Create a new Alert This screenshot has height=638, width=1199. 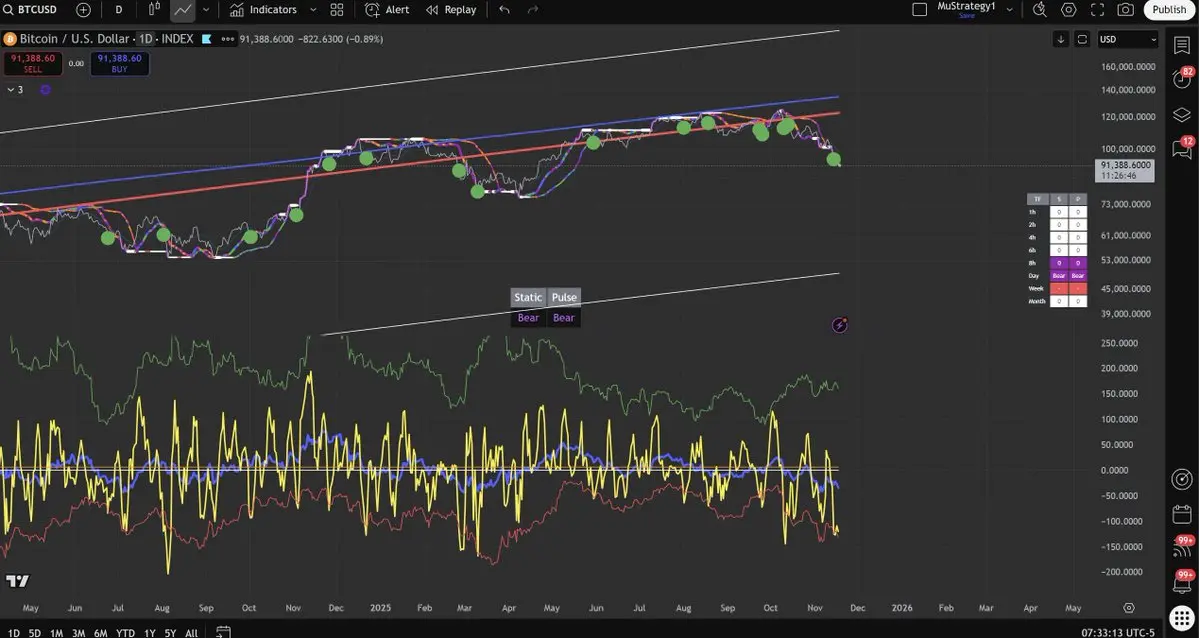387,10
